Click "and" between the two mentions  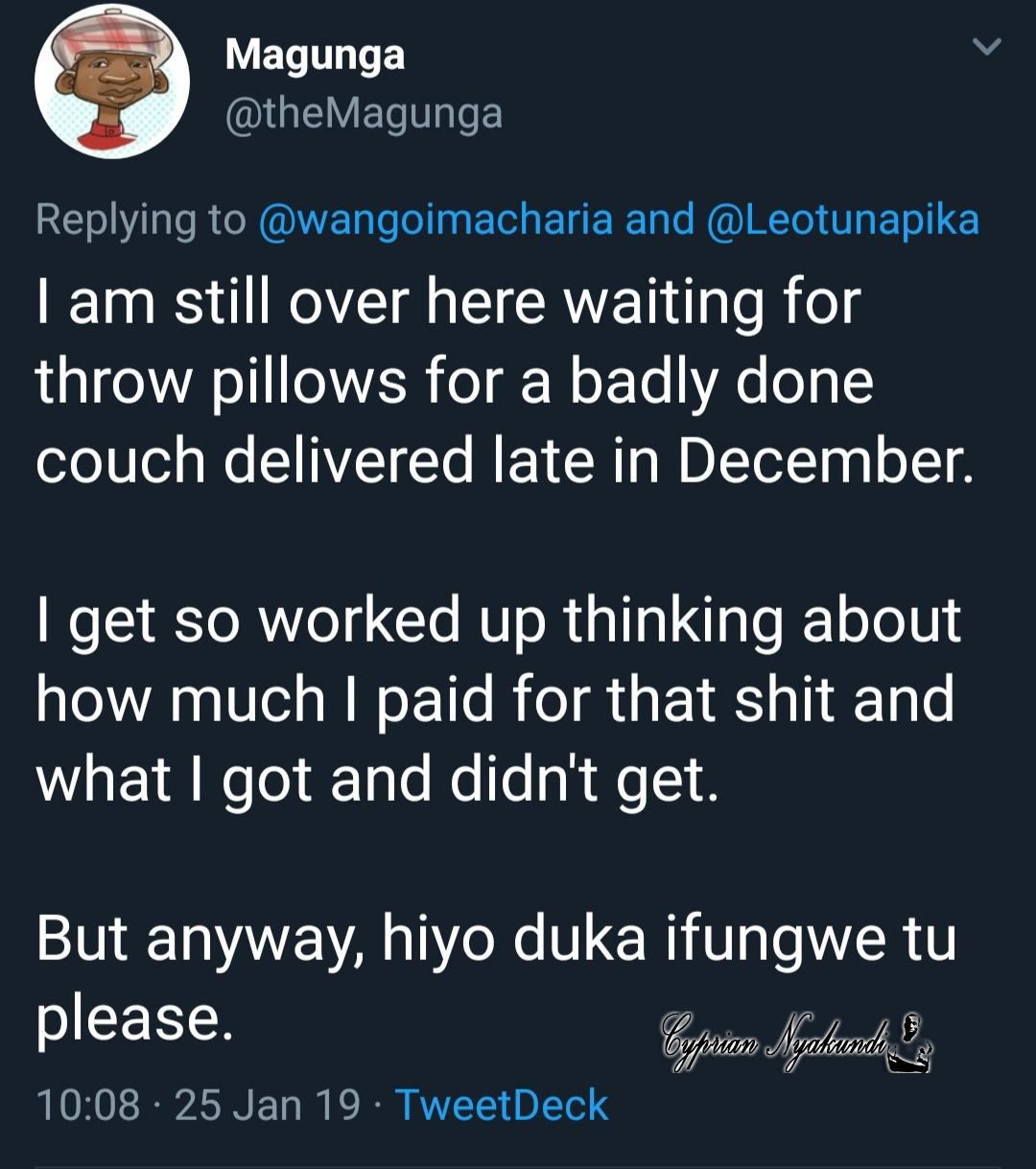tap(659, 220)
